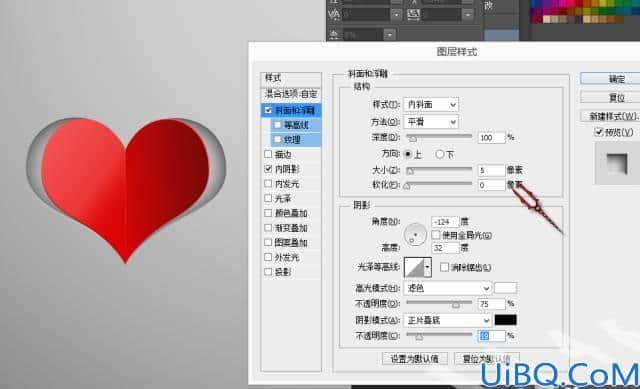Open the black 阴影模式 color swatch
Image resolution: width=640 pixels, height=389 pixels.
(x=505, y=320)
